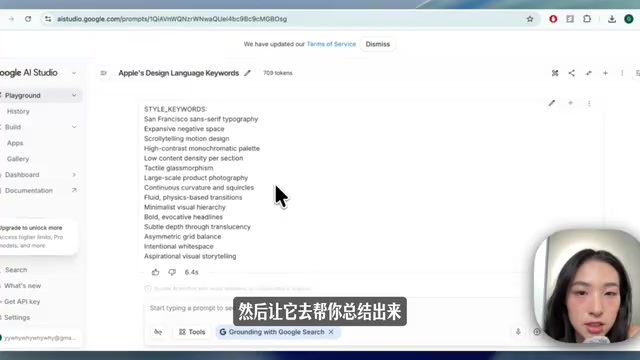Open Settings in the sidebar
Viewport: 640px width, 360px height.
tap(17, 318)
